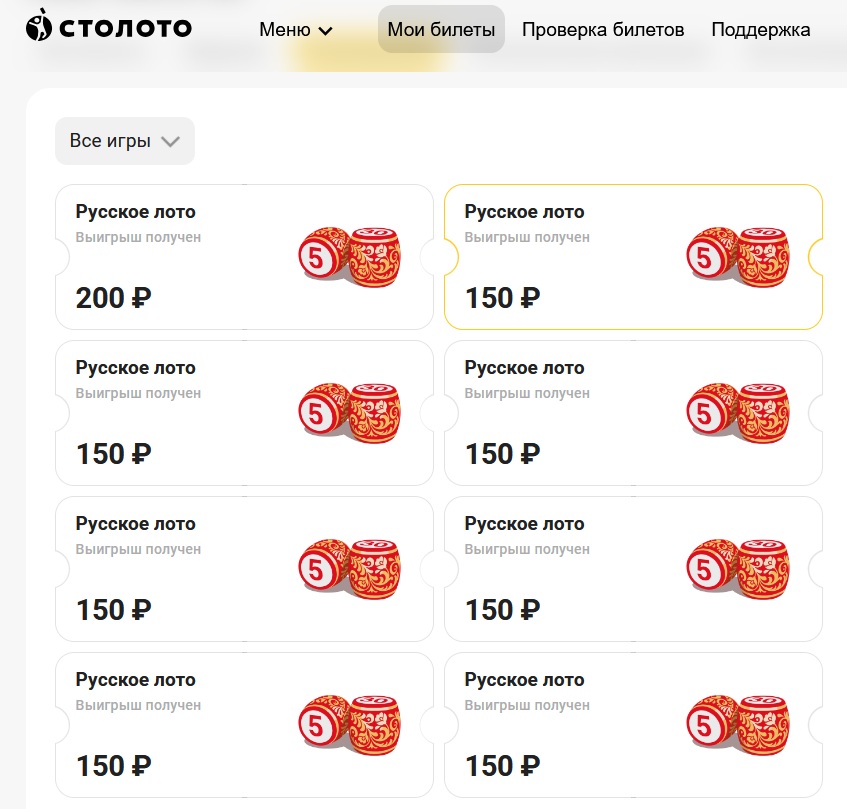
Task: Open the Проверка билетов page
Action: (603, 30)
